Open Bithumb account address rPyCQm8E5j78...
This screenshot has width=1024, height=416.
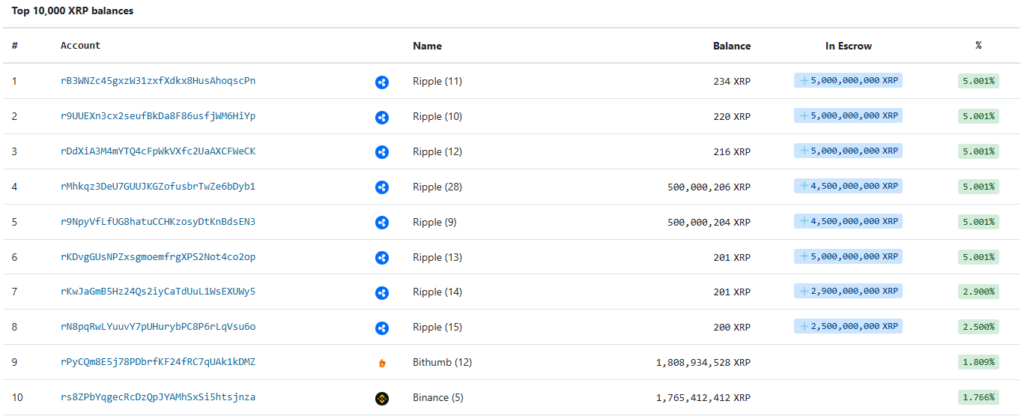158,362
